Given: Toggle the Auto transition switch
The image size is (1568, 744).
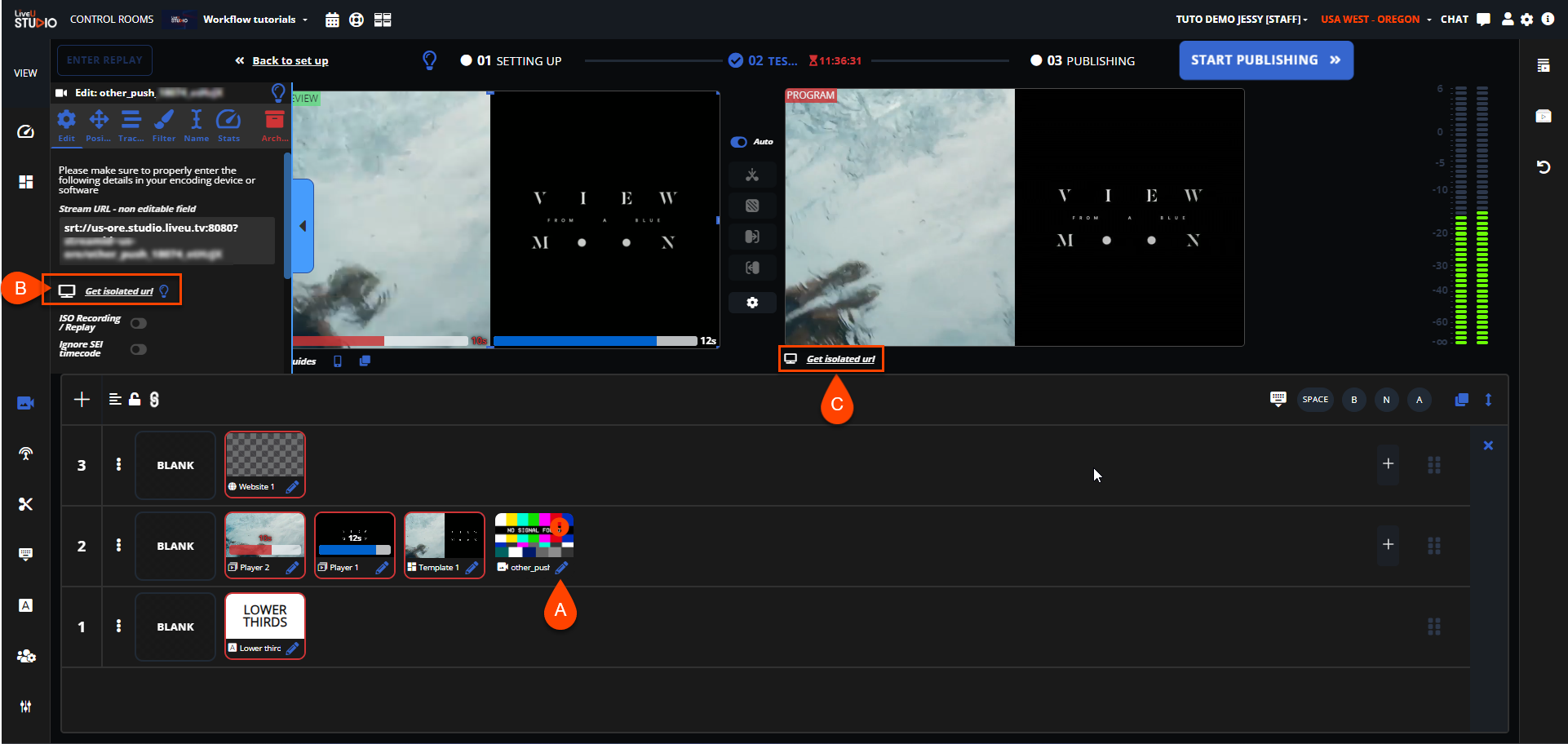Looking at the screenshot, I should pyautogui.click(x=739, y=142).
